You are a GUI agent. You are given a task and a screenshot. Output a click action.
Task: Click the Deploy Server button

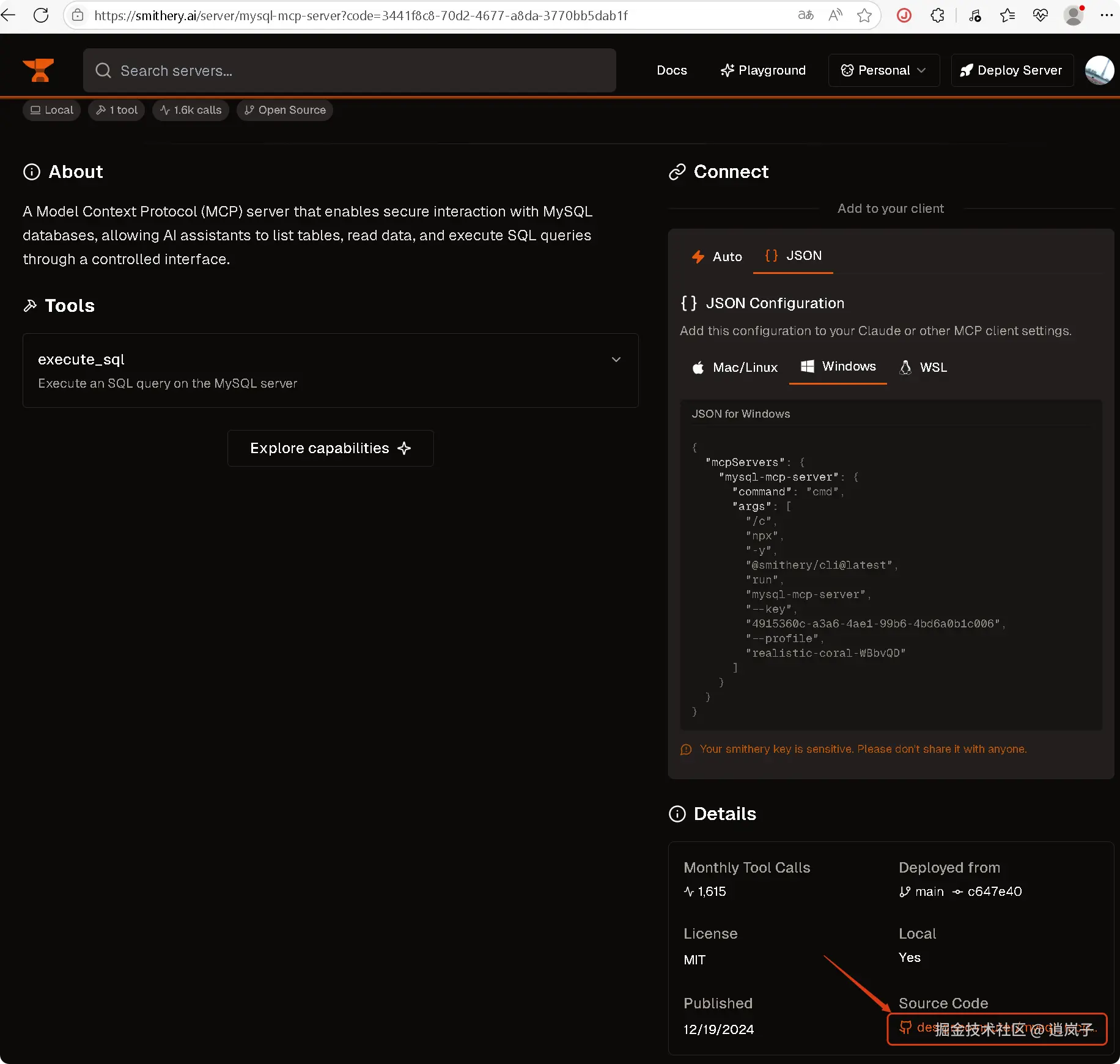[x=1012, y=70]
